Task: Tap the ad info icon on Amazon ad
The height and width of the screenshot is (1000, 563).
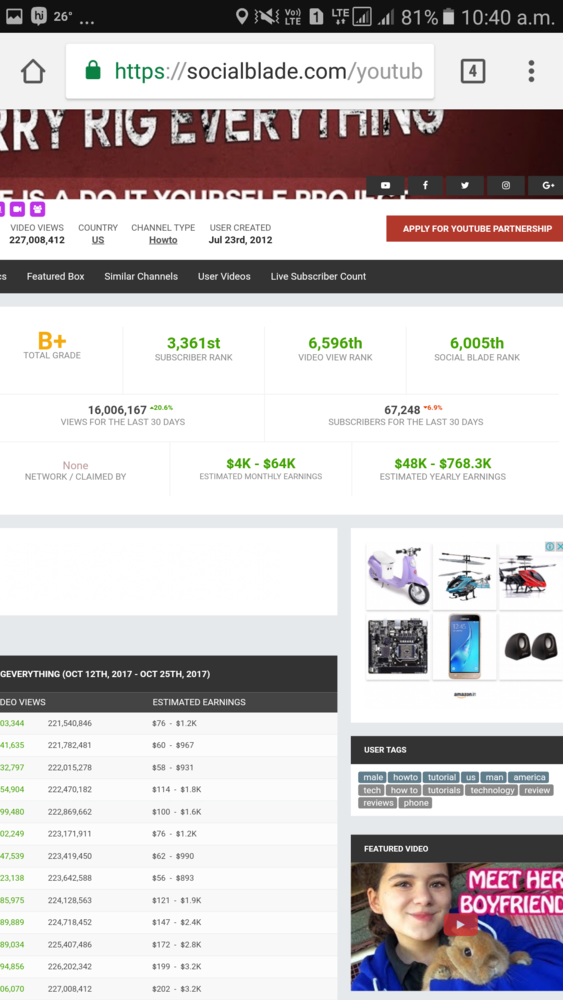Action: click(550, 547)
